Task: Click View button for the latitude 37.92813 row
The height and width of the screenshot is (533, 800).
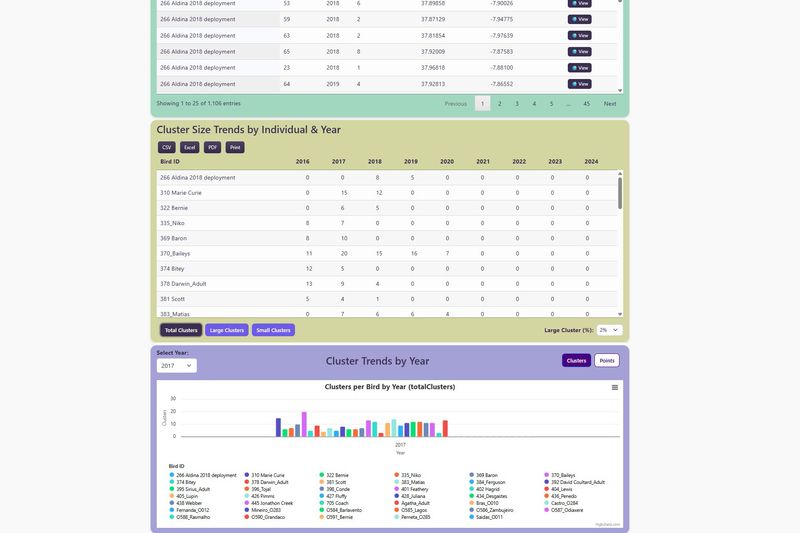Action: click(x=580, y=84)
